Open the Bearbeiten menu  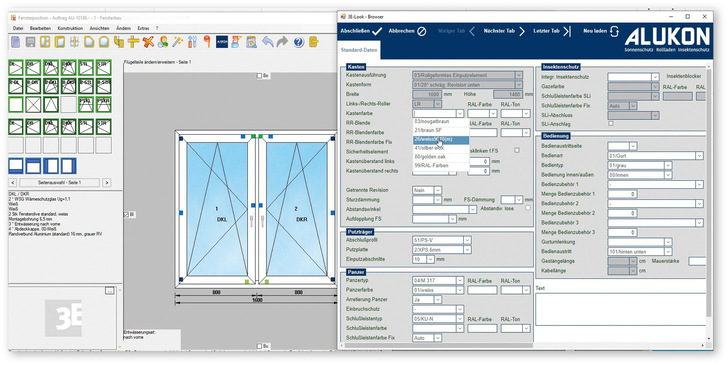click(40, 28)
